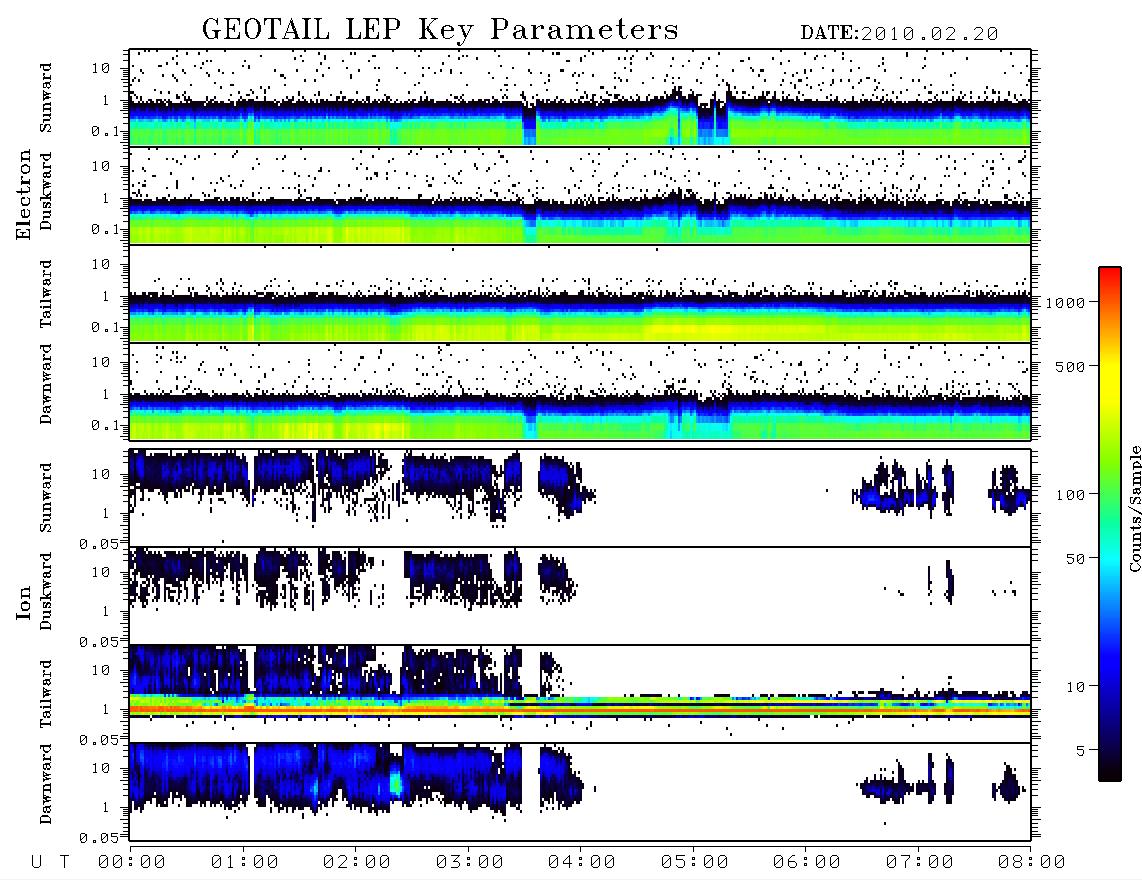The height and width of the screenshot is (880, 1142).
Task: Select the Electron Sunward spectrogram panel
Action: [x=580, y=98]
